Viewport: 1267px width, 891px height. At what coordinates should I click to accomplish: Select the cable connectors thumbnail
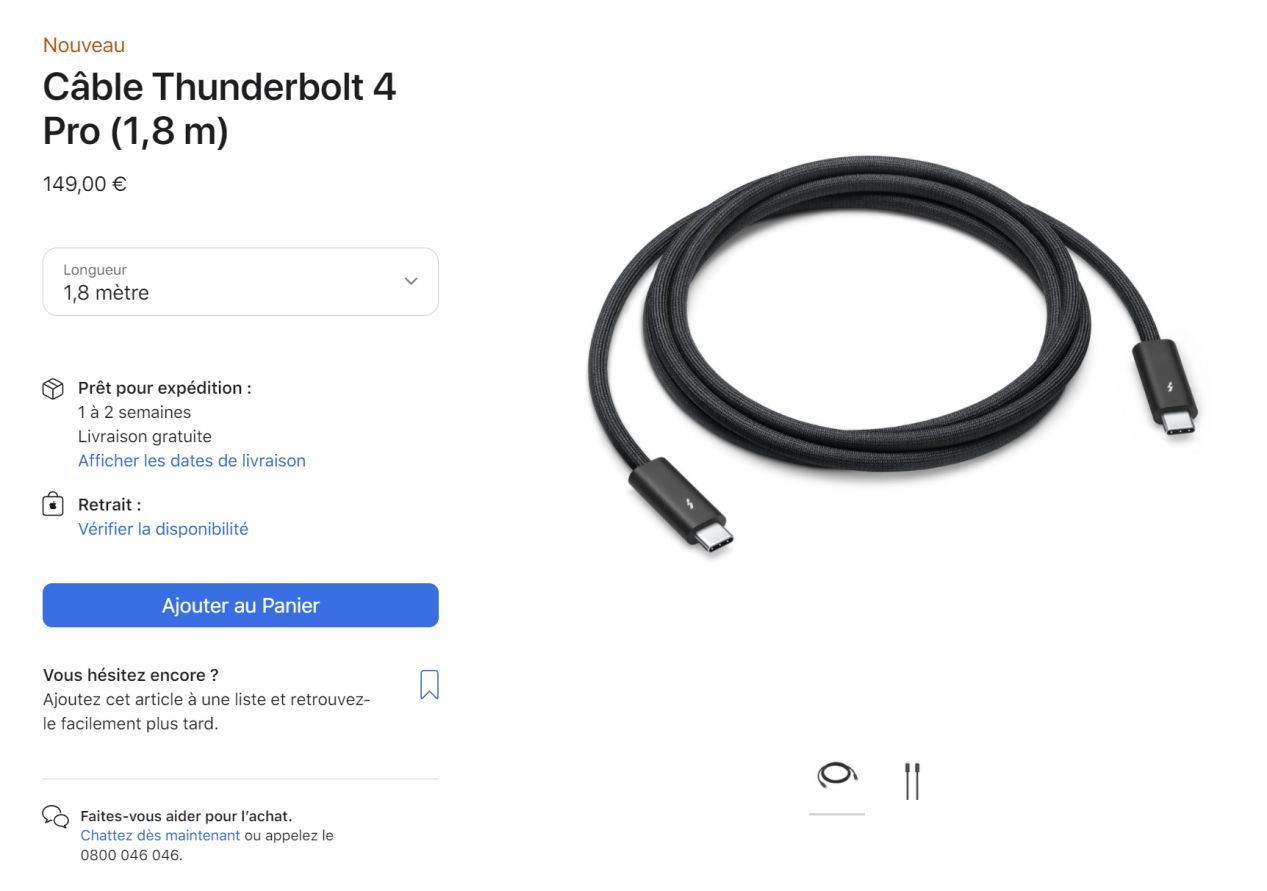click(x=912, y=781)
